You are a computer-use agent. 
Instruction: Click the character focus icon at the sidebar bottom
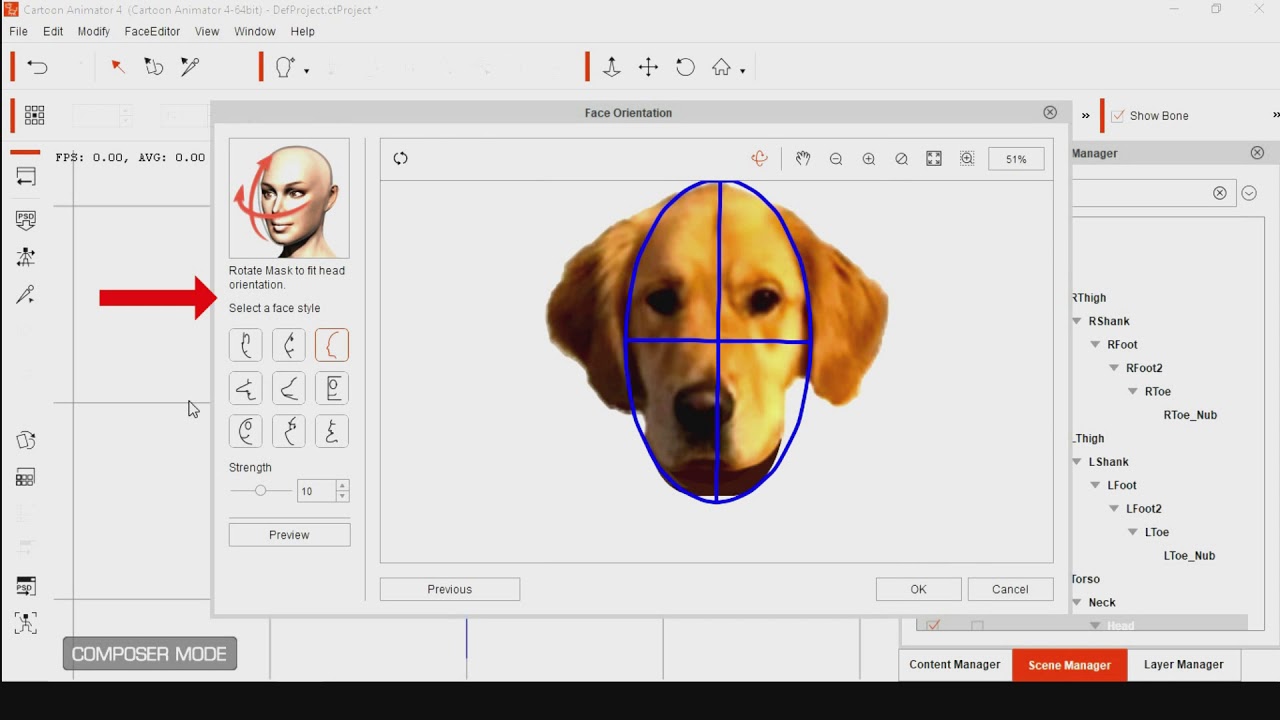(26, 623)
